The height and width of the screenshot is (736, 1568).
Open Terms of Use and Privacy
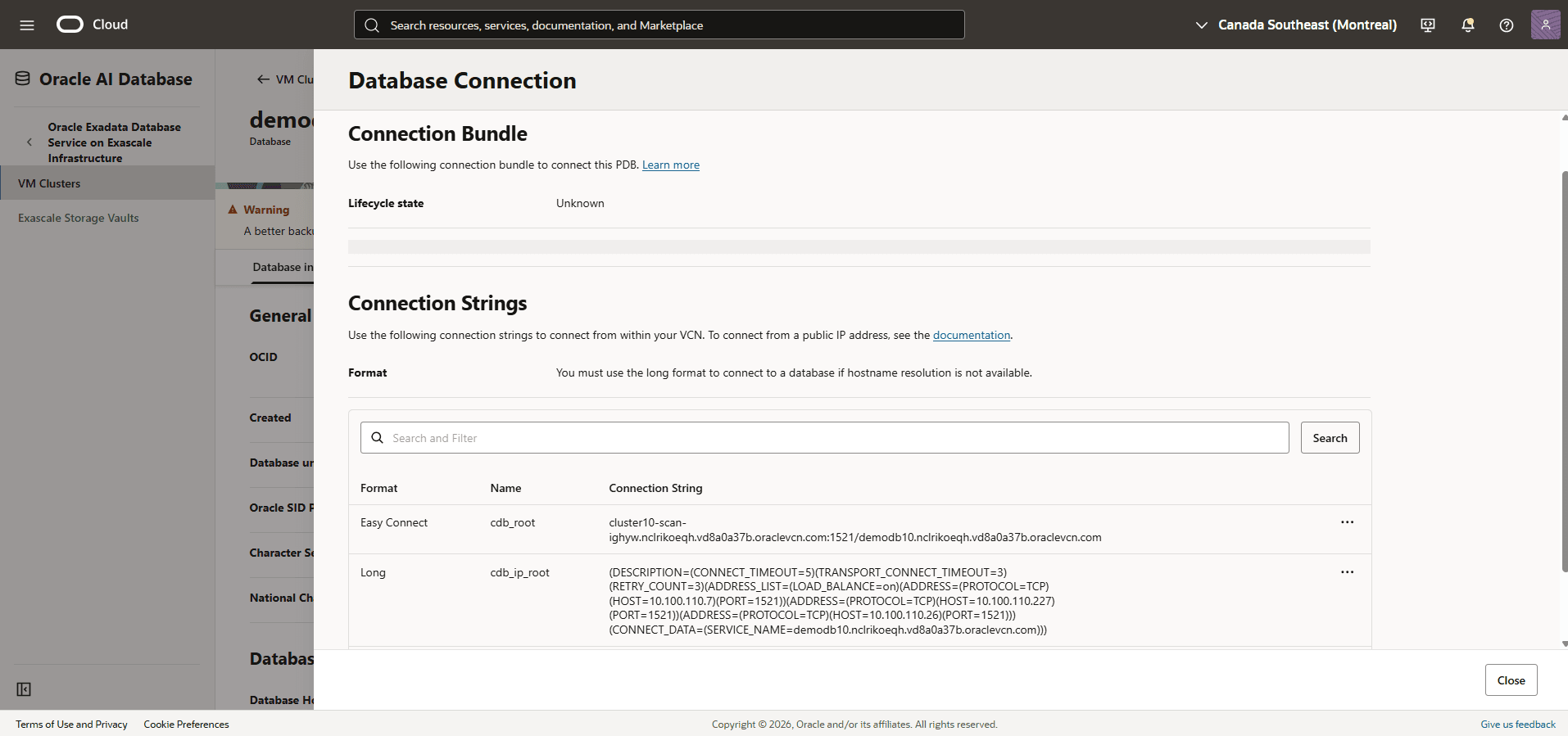(x=71, y=725)
